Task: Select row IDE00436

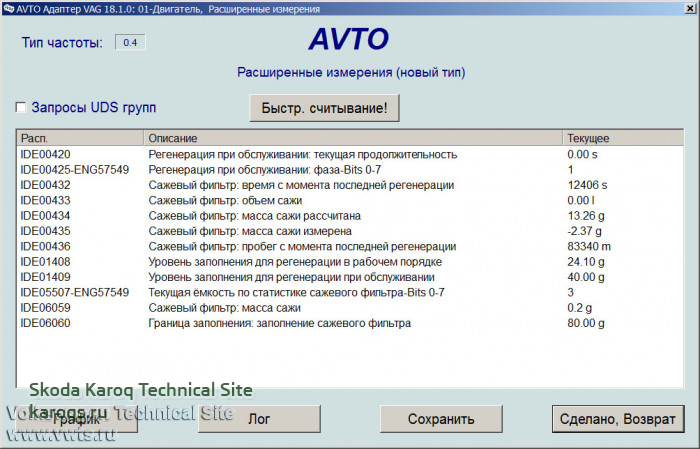Action: coord(350,246)
